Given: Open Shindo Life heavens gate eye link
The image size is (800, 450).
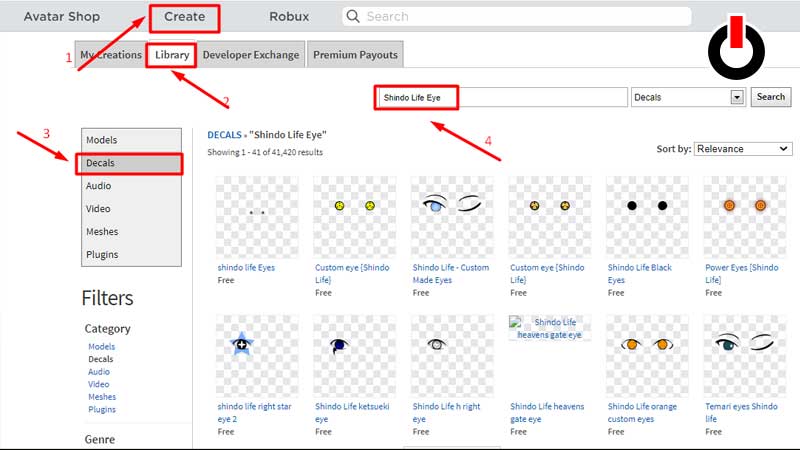Looking at the screenshot, I should pos(547,412).
